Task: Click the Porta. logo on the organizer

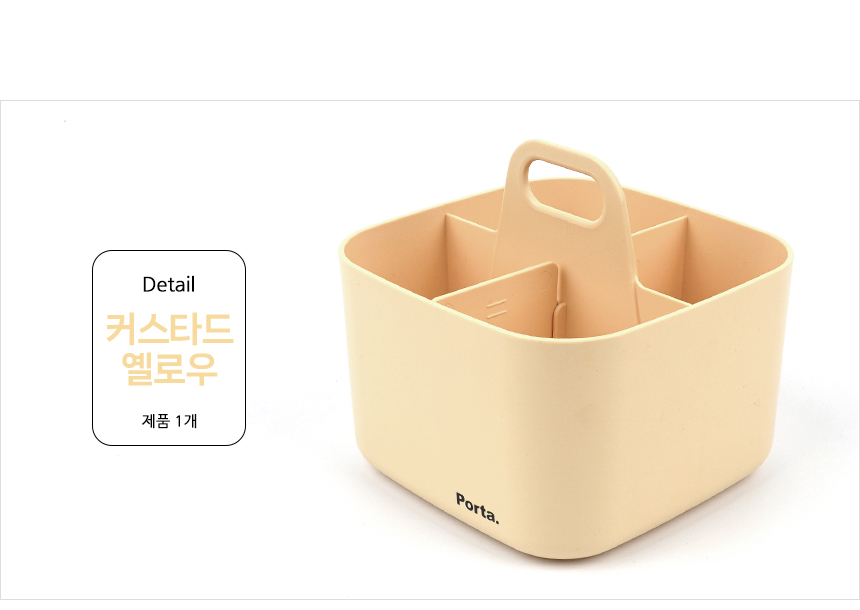Action: (x=478, y=509)
